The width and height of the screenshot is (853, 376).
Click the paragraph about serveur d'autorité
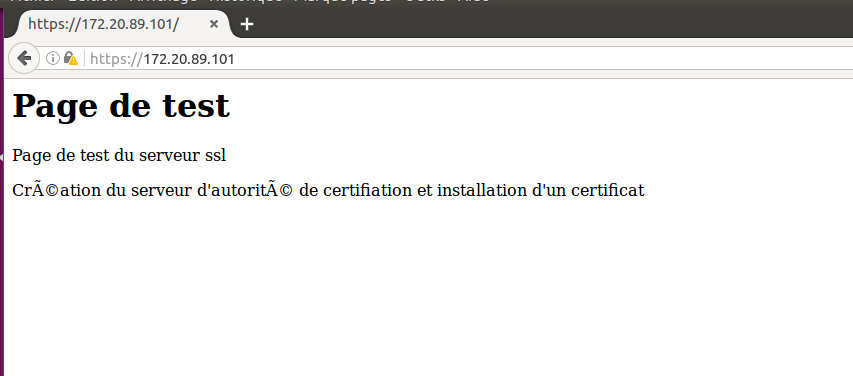point(328,190)
